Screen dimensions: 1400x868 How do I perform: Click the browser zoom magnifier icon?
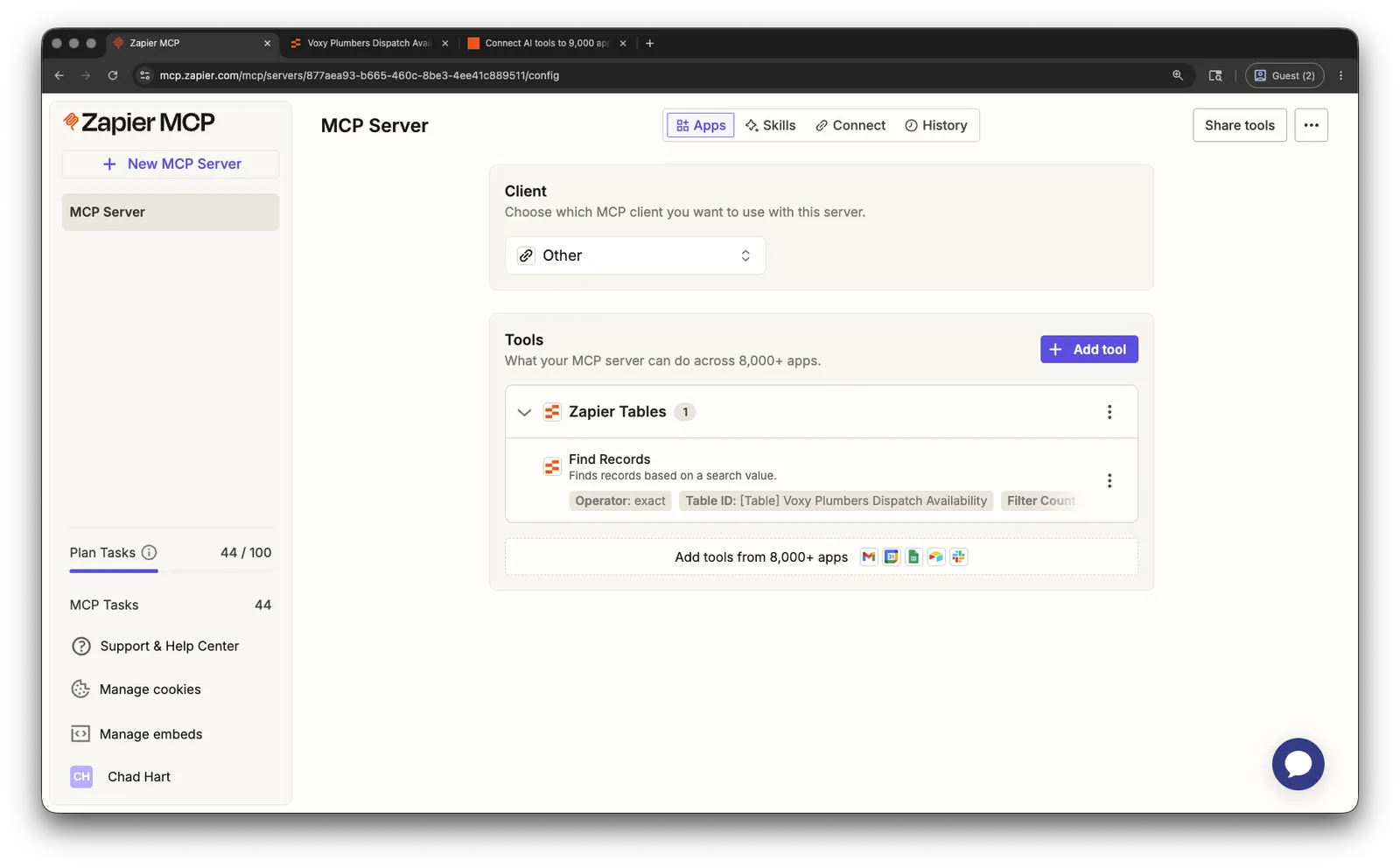click(1178, 75)
